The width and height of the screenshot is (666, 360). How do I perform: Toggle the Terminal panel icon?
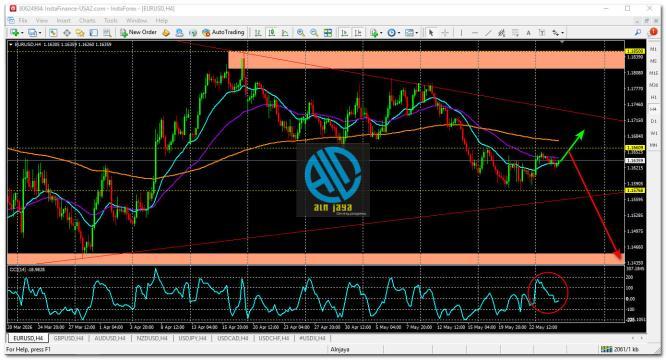[x=93, y=33]
